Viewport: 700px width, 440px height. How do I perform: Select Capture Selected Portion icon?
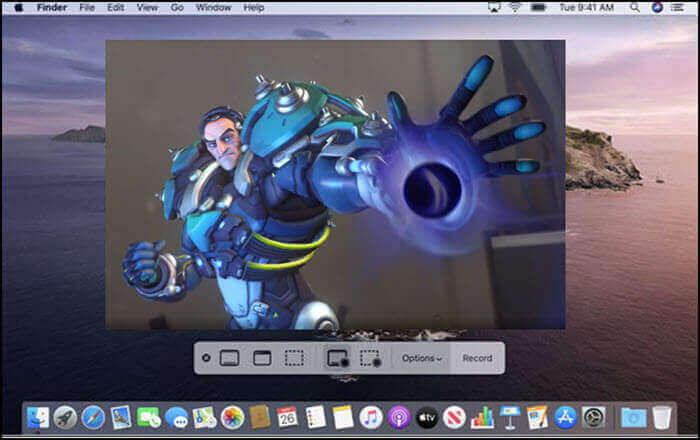click(294, 358)
